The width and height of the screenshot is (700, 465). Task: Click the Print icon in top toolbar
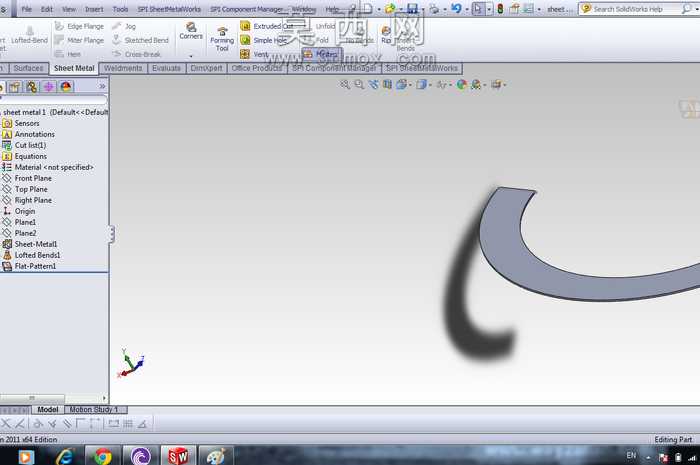click(x=434, y=8)
